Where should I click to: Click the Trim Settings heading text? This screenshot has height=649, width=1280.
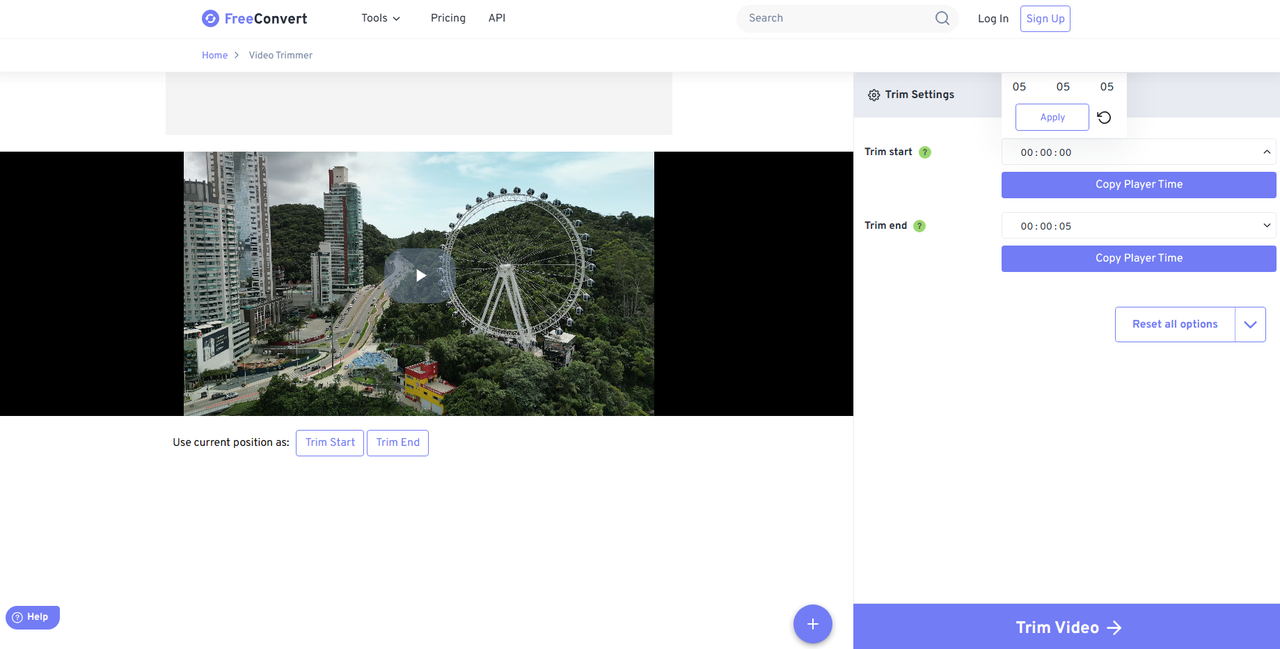pyautogui.click(x=919, y=95)
